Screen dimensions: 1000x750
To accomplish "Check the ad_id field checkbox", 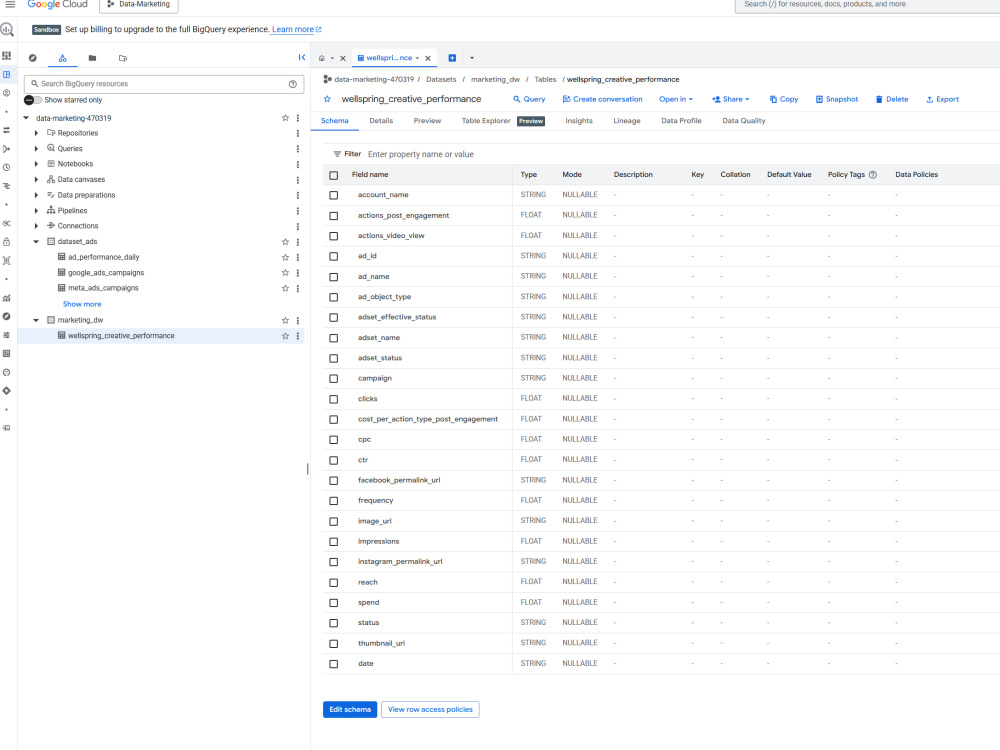I will [x=334, y=256].
